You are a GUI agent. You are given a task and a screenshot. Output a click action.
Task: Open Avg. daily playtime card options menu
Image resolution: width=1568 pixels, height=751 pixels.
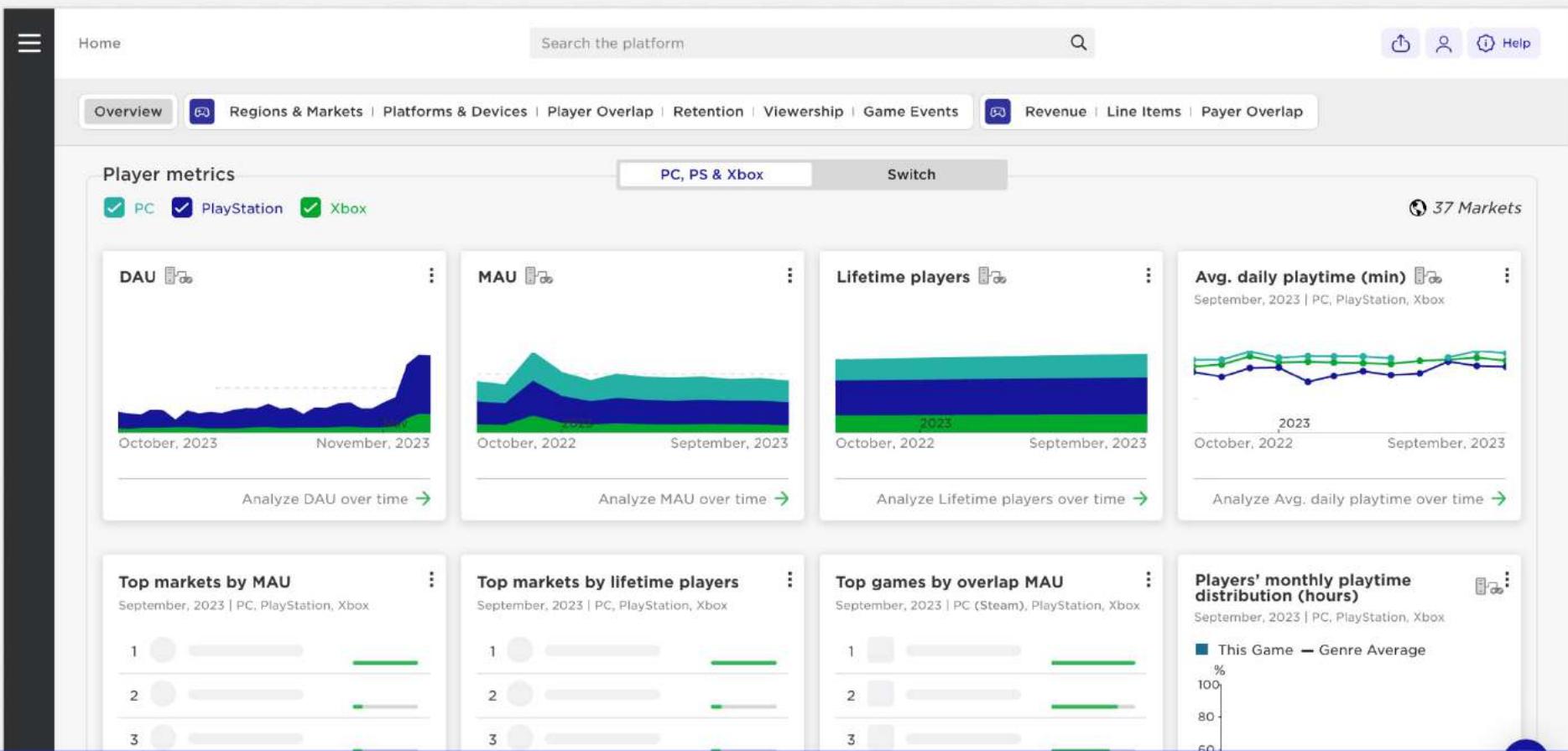(x=1507, y=275)
